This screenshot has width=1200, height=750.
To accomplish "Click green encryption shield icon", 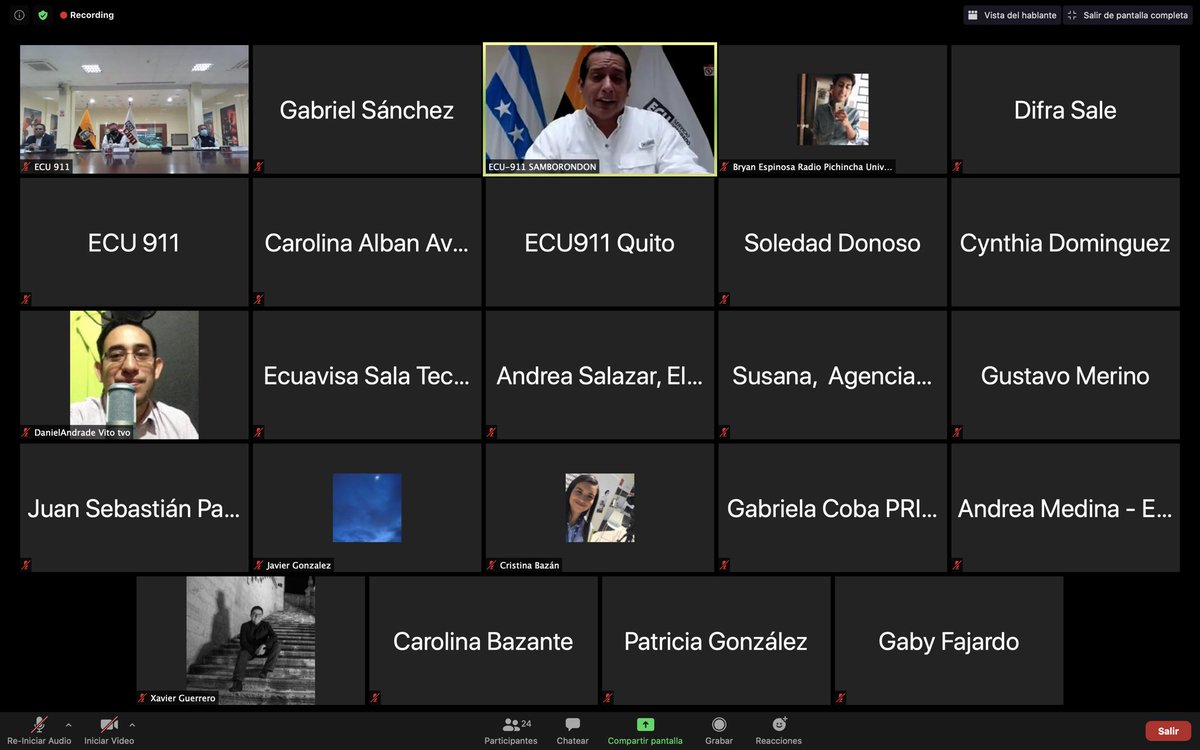I will click(x=43, y=15).
